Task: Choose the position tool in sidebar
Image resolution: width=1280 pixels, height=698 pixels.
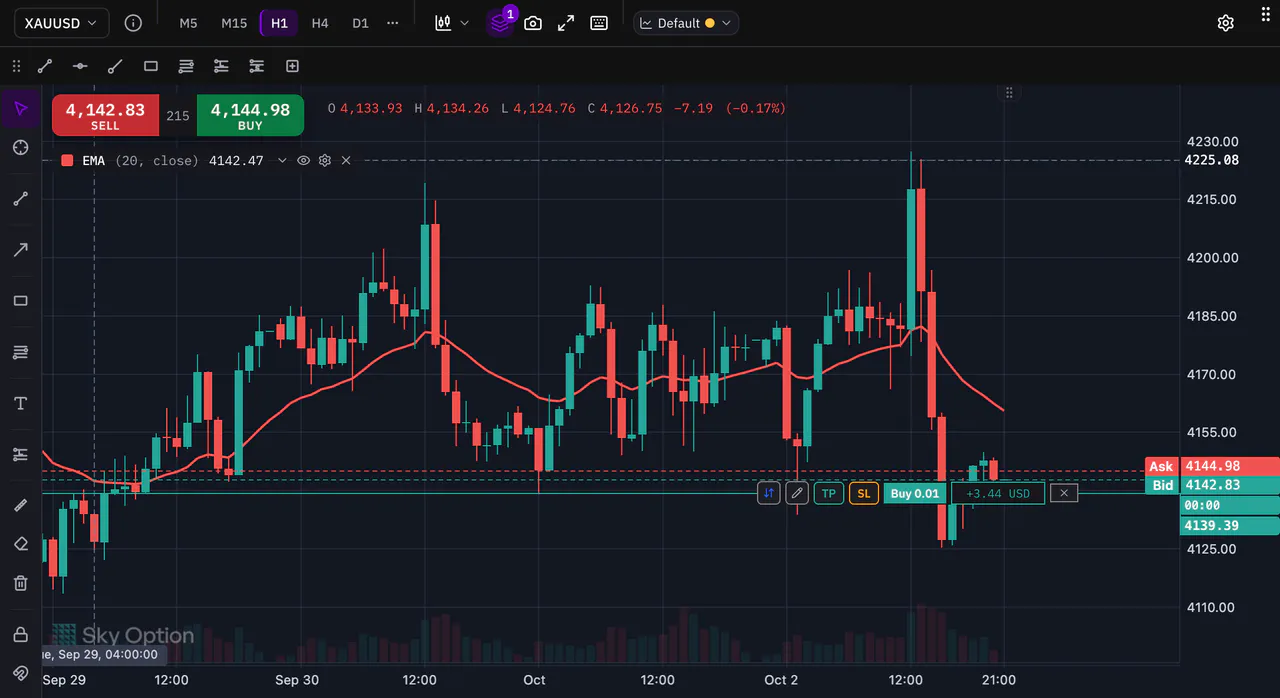Action: coord(20,454)
